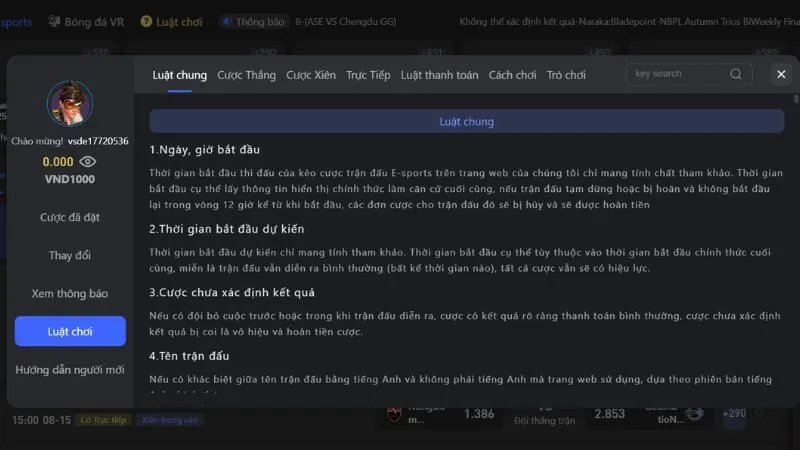Click the Luật chơi question mark icon

coord(146,21)
